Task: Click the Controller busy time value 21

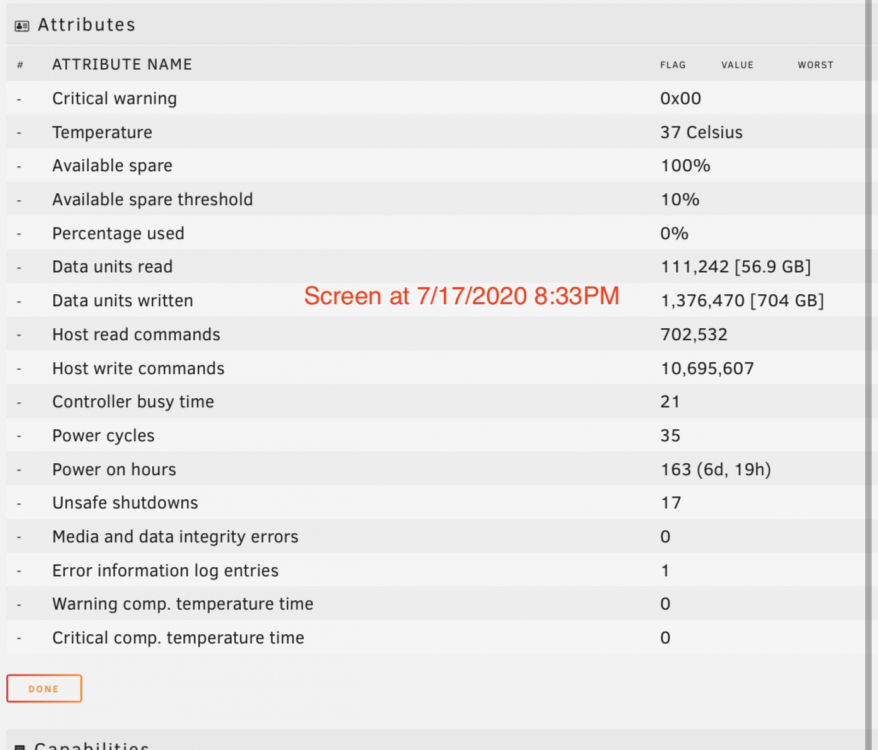Action: click(670, 402)
